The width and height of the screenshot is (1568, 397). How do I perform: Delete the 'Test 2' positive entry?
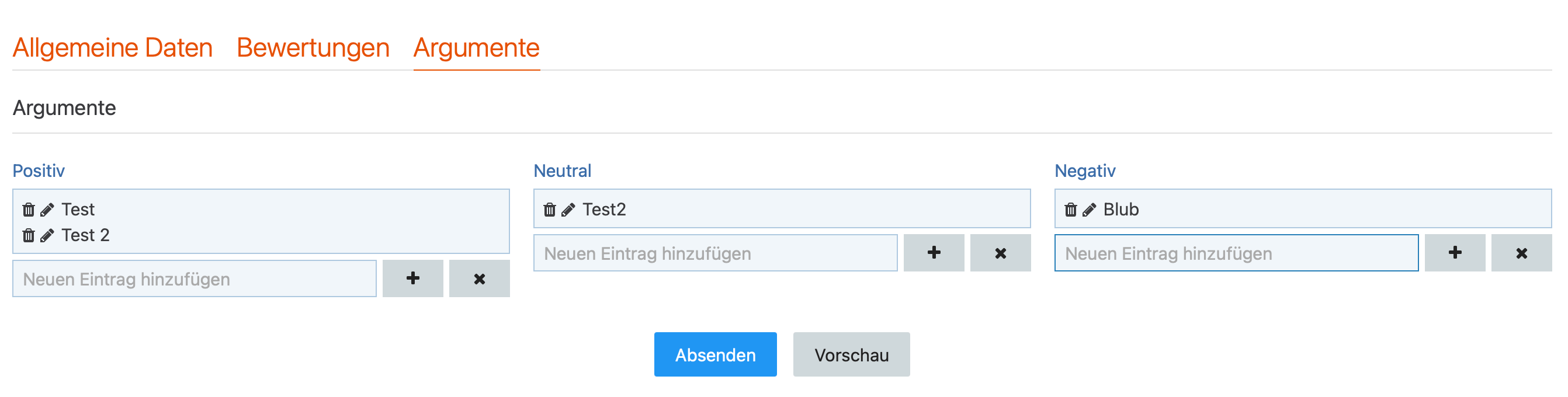[29, 235]
